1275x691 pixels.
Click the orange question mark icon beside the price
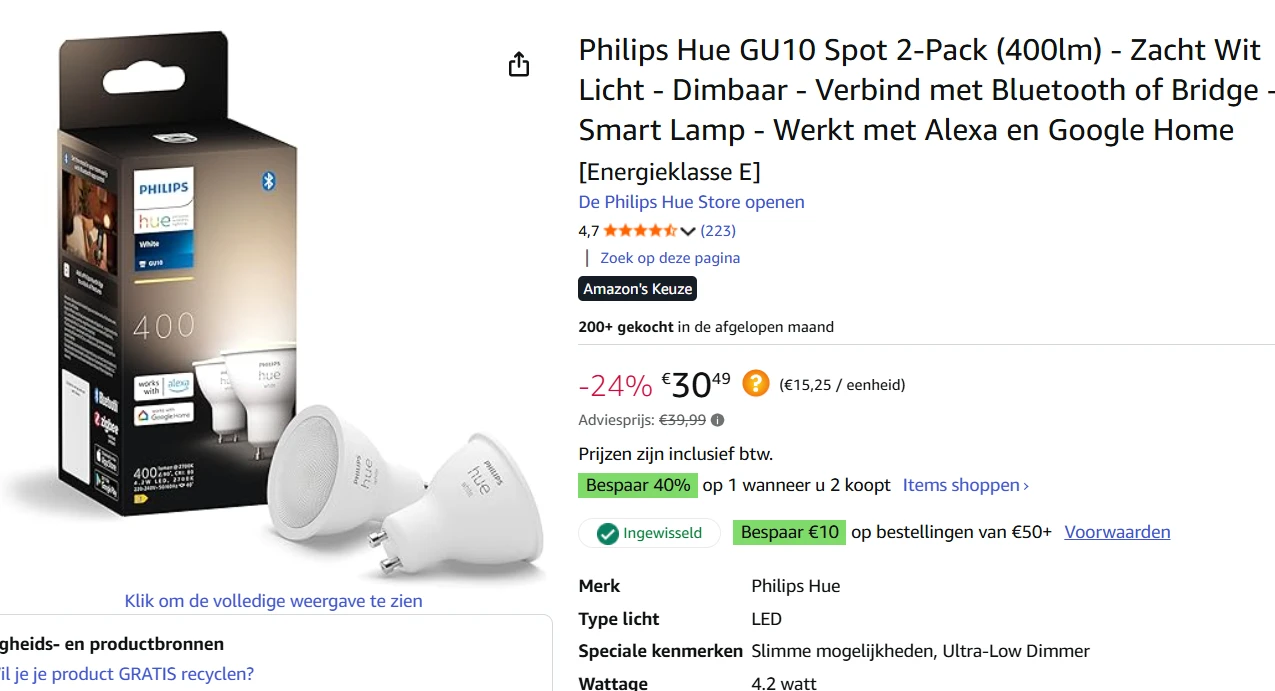[x=756, y=383]
